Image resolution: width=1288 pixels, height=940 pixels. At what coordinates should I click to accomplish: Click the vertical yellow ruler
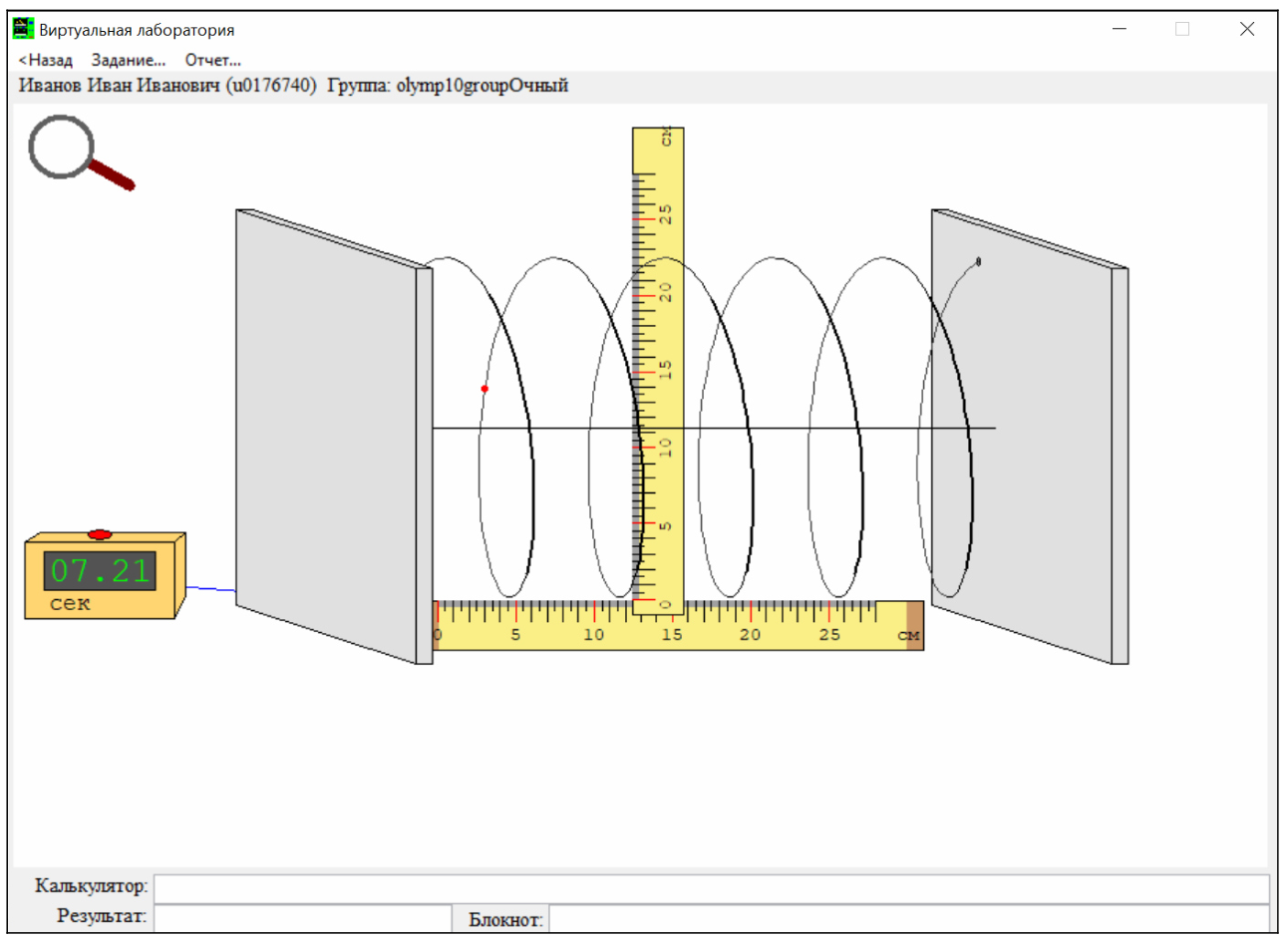(658, 369)
